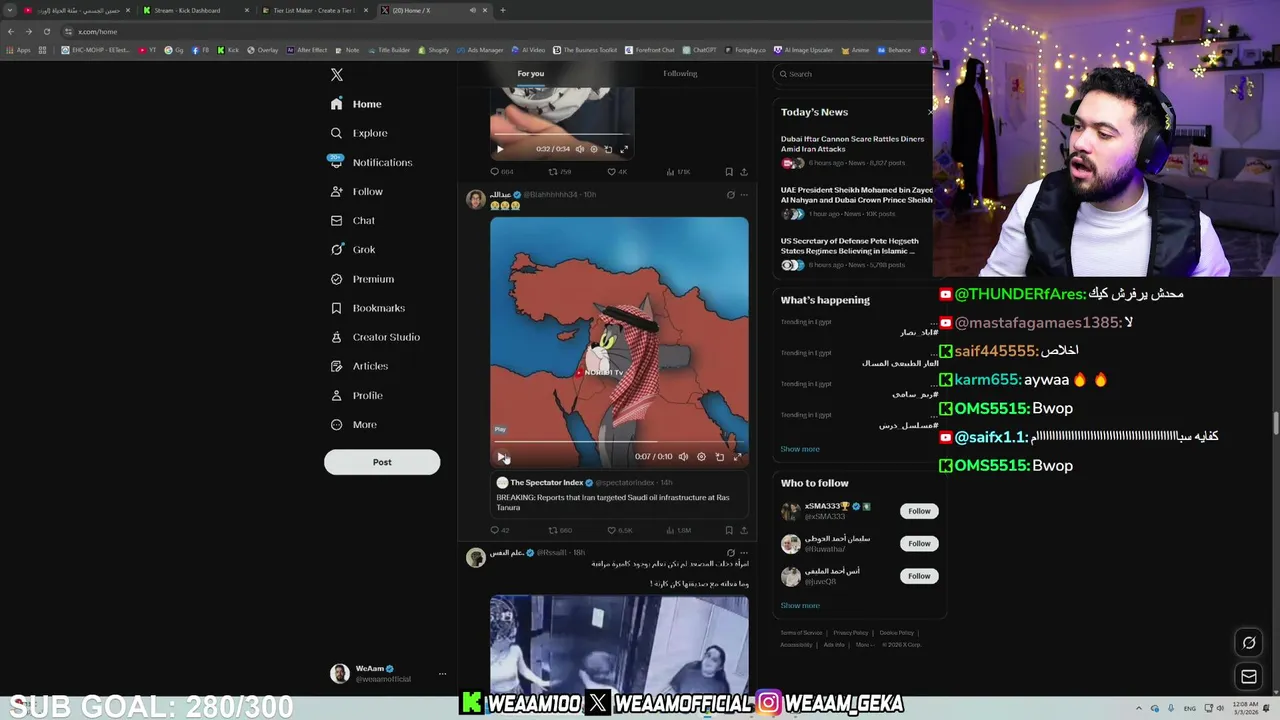Viewport: 1280px width, 720px height.
Task: Switch to the For you tab
Action: tap(531, 73)
